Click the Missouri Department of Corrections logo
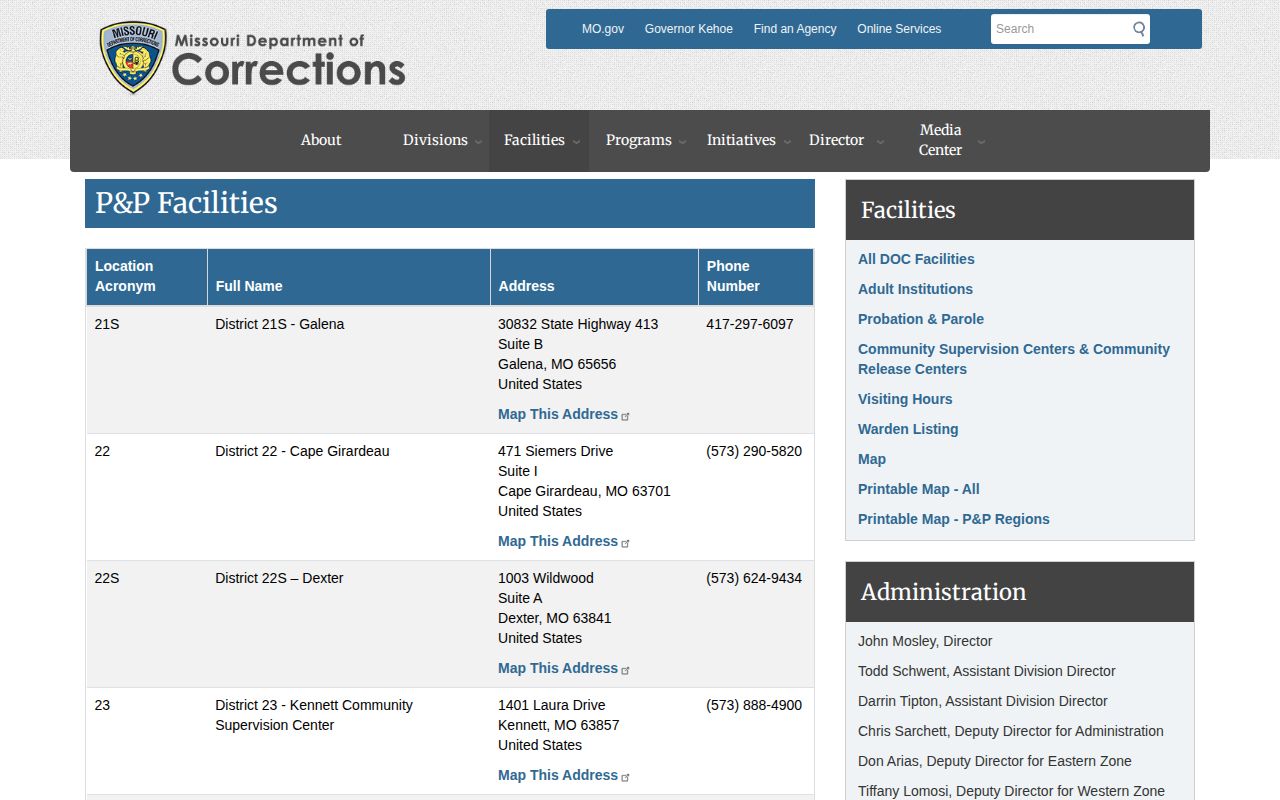The width and height of the screenshot is (1280, 800). point(252,58)
